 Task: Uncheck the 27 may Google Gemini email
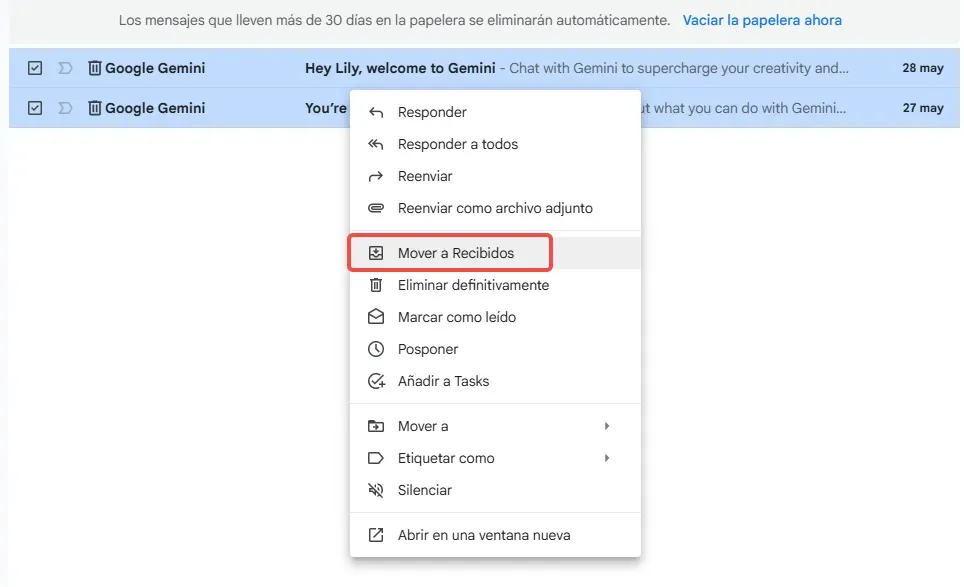pyautogui.click(x=35, y=108)
